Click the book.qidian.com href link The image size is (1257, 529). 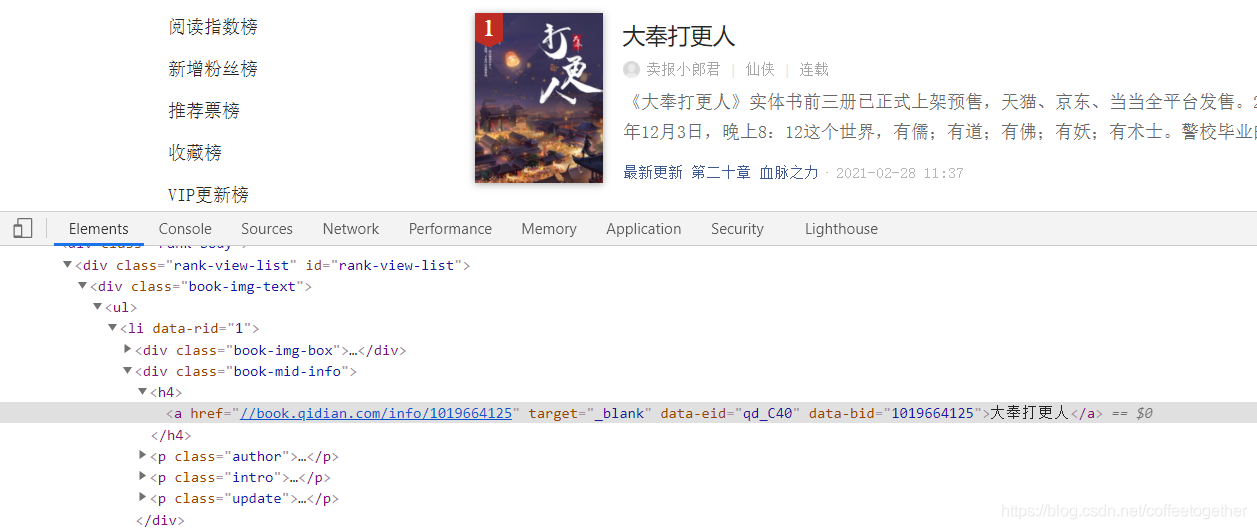[376, 413]
